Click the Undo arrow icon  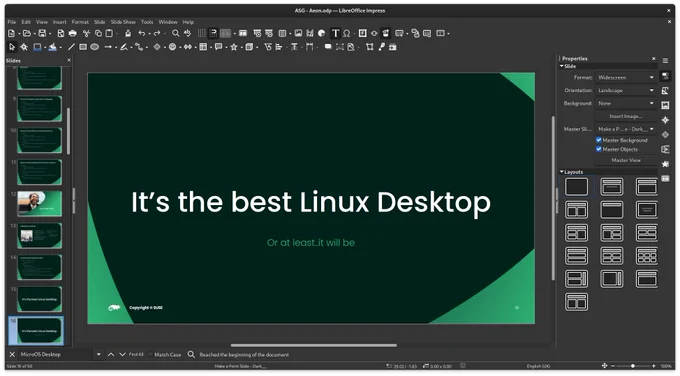tap(141, 33)
